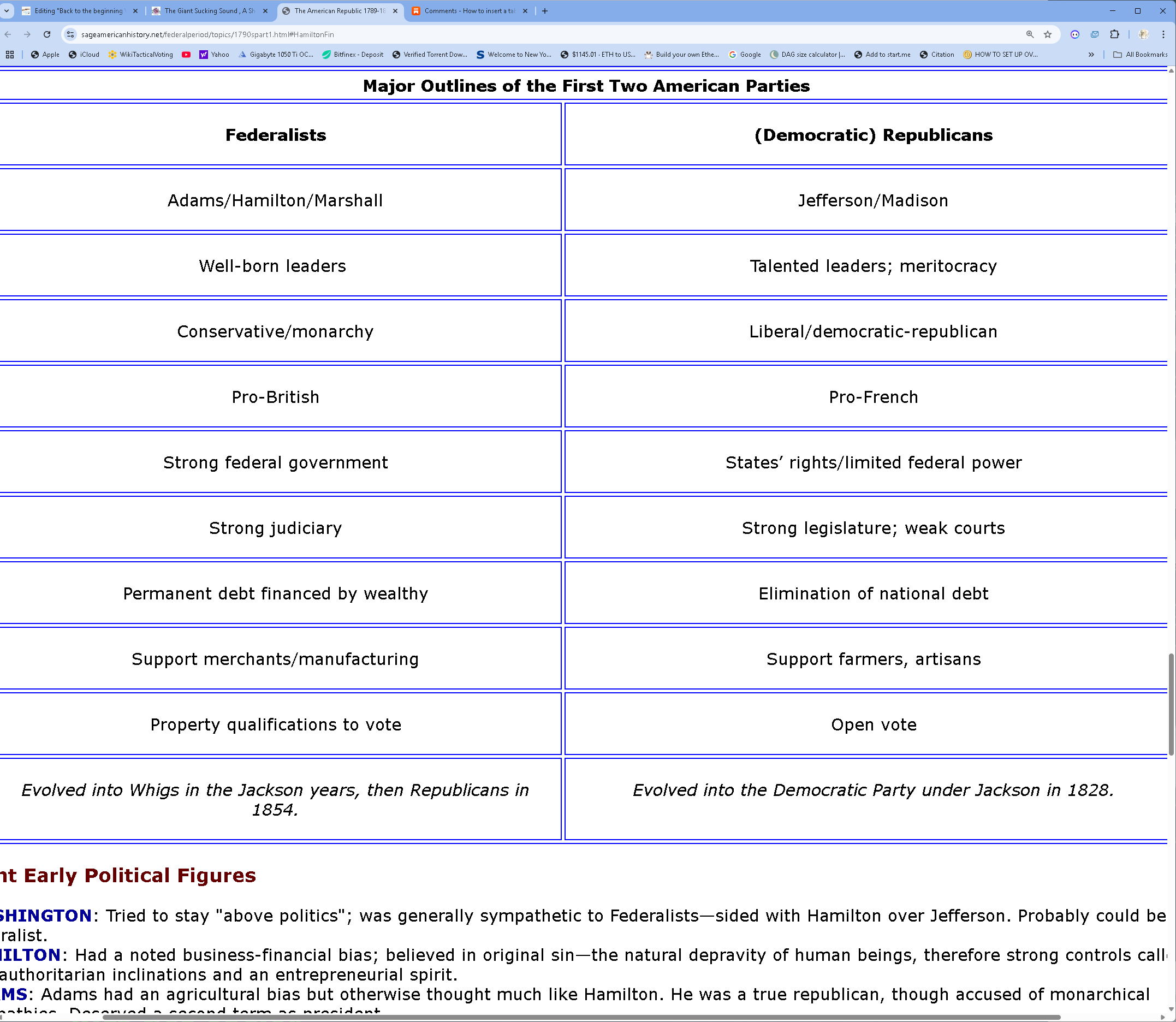Open Chrome three-dot menu
This screenshot has height=1022, width=1176.
[1163, 34]
